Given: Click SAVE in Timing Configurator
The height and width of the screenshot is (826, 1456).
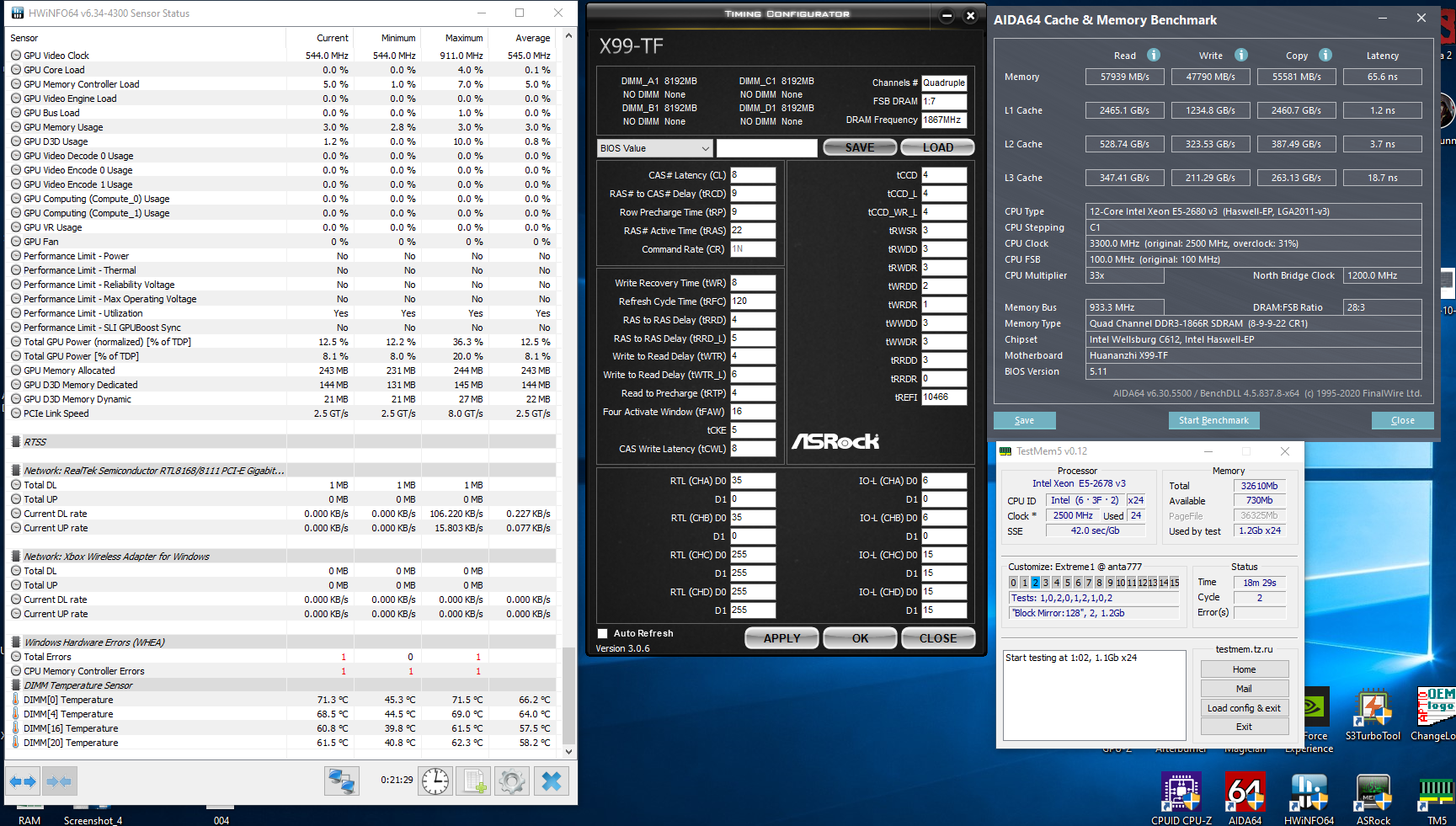Looking at the screenshot, I should [x=859, y=147].
